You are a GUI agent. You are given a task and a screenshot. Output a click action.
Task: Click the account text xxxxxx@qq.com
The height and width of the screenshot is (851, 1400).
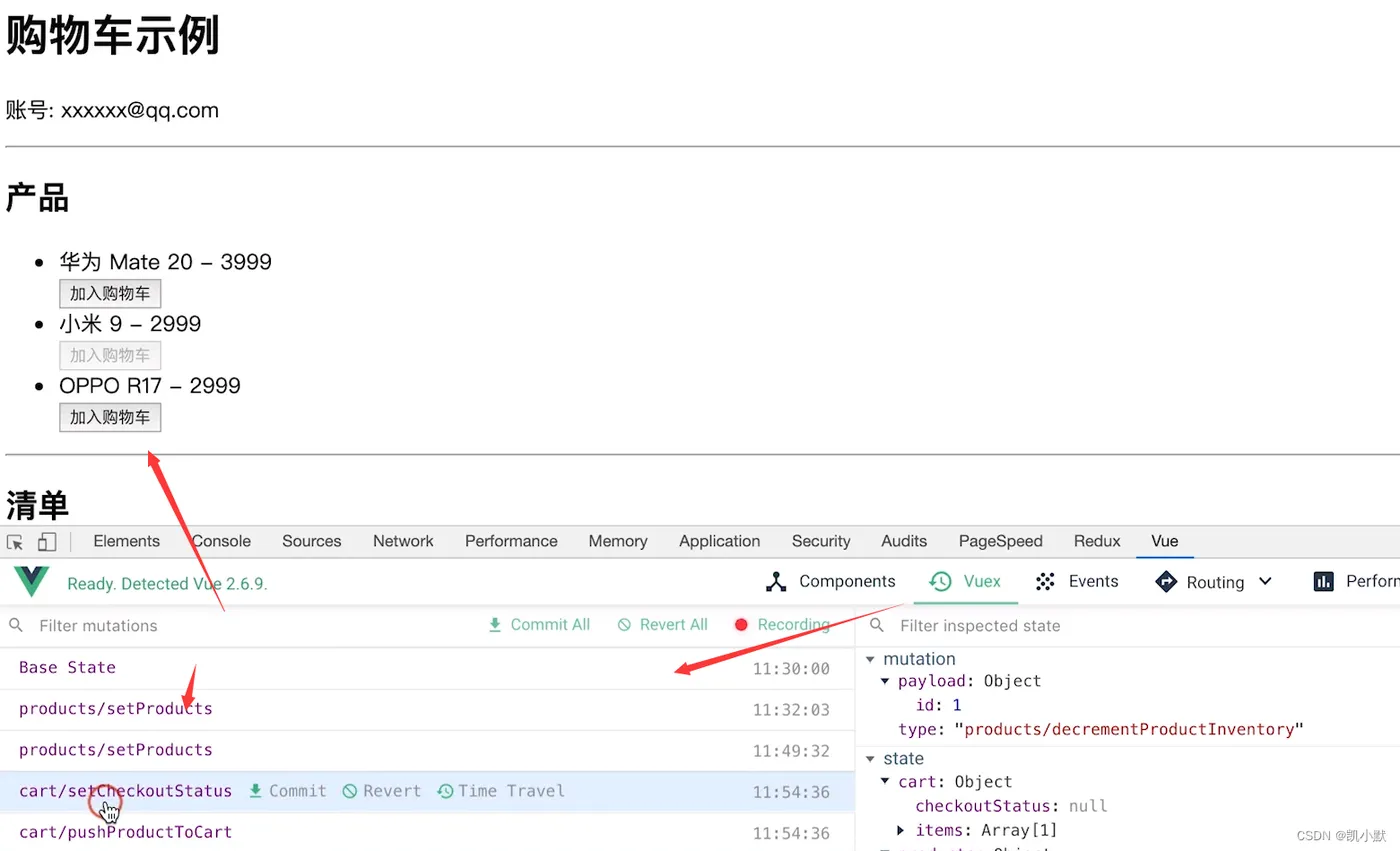[x=140, y=110]
